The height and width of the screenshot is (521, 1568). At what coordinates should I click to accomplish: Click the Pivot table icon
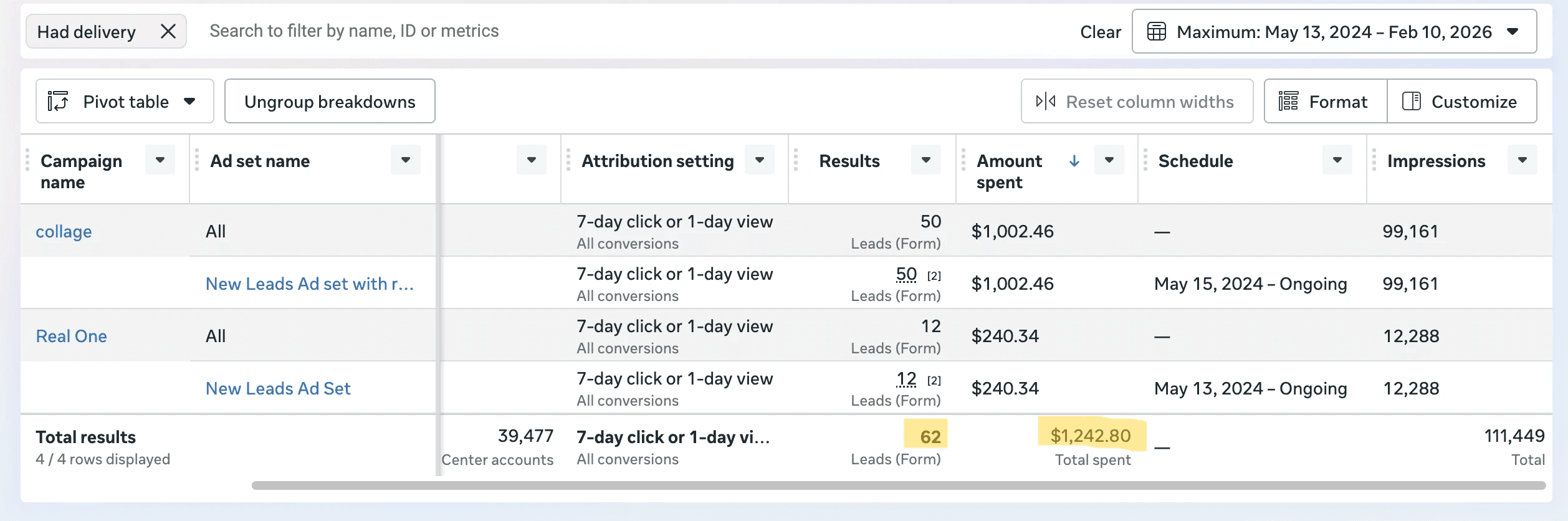[x=58, y=101]
